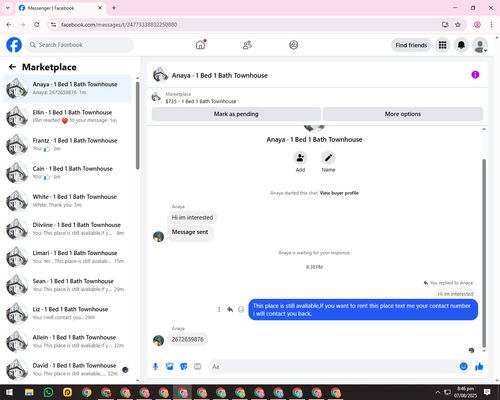Open the Home feed icon
500x400 pixels.
[200, 45]
